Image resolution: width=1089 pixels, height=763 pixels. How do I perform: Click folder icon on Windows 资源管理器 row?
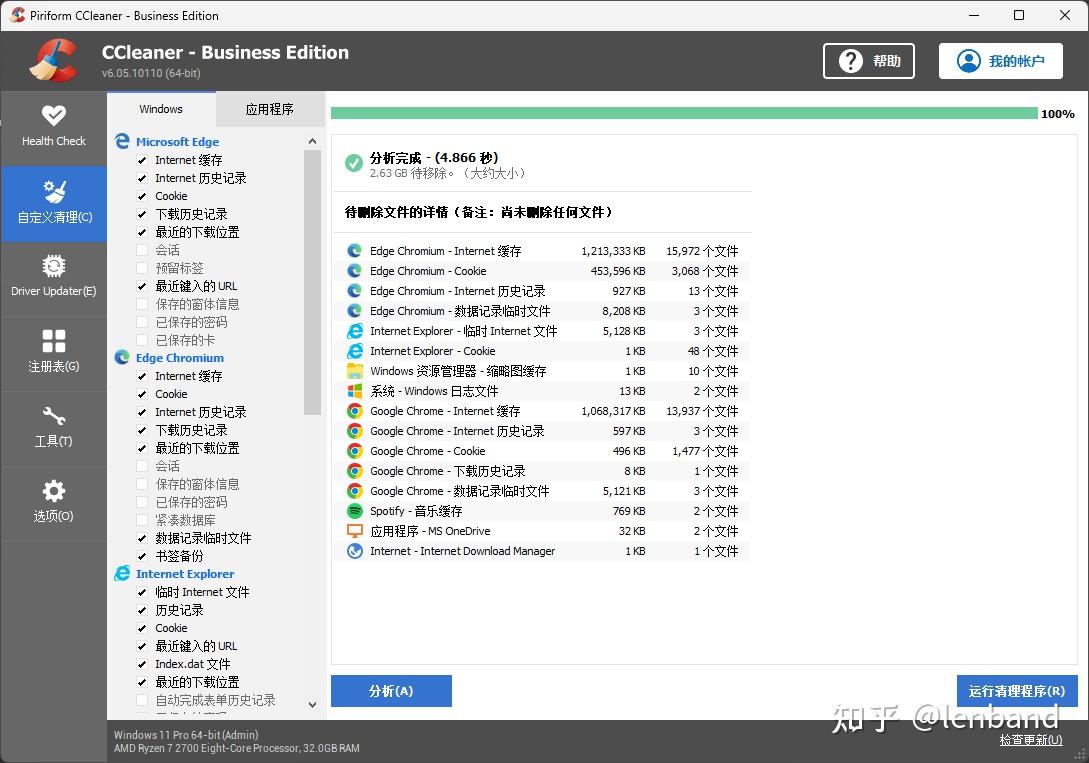coord(355,371)
